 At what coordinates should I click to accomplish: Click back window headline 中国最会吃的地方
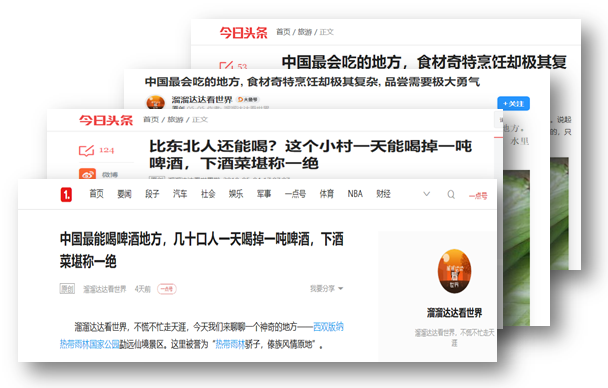coord(424,62)
